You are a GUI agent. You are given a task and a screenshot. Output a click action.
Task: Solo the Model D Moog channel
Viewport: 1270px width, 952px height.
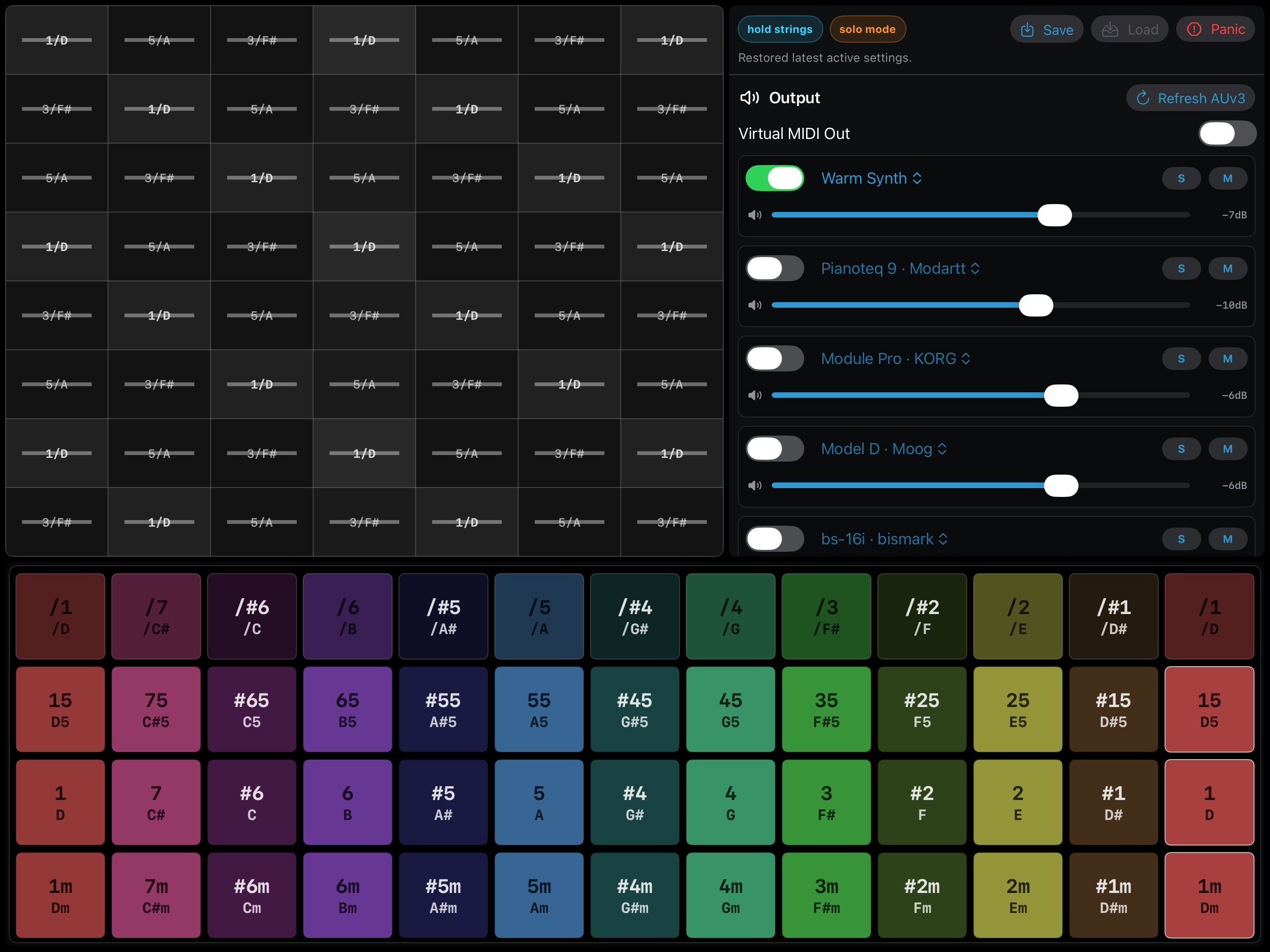[1181, 449]
